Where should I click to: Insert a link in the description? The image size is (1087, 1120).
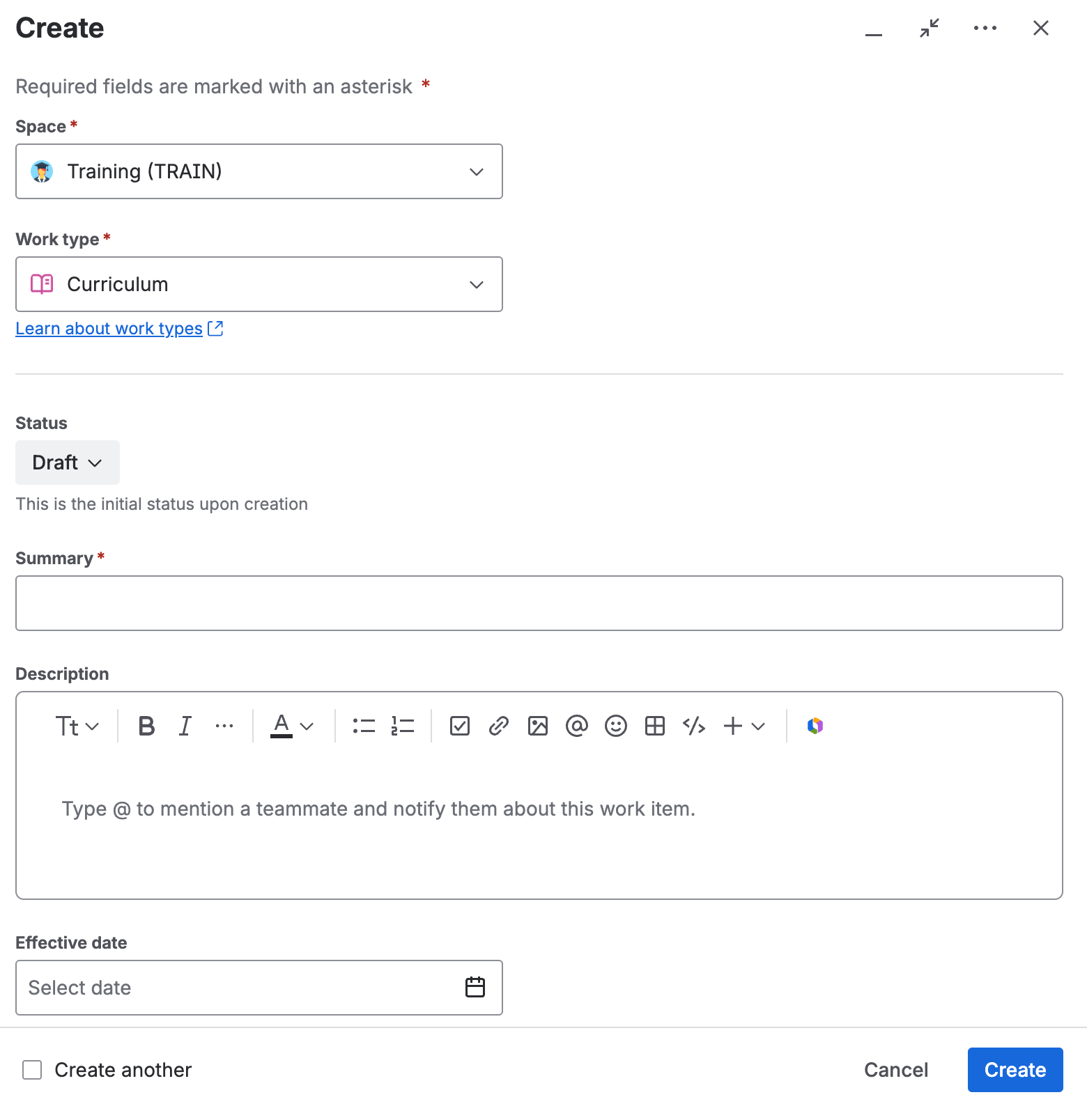pos(499,726)
